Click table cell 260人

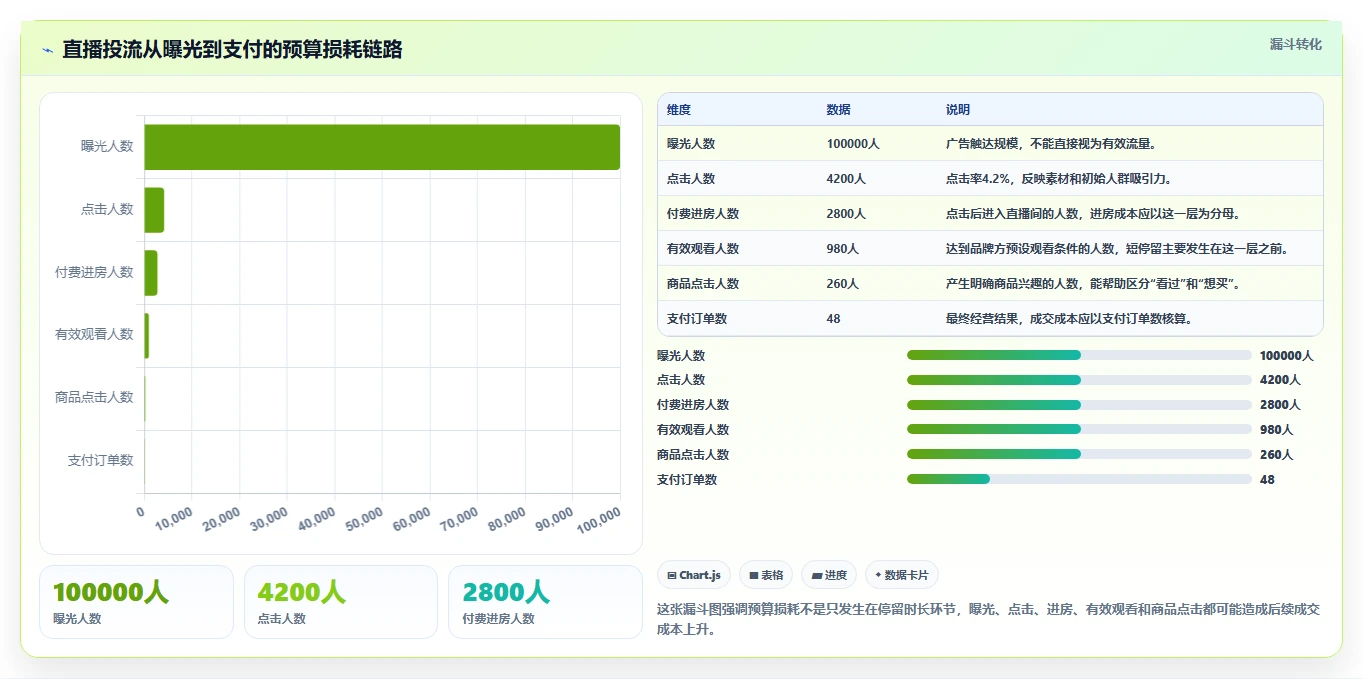point(843,284)
